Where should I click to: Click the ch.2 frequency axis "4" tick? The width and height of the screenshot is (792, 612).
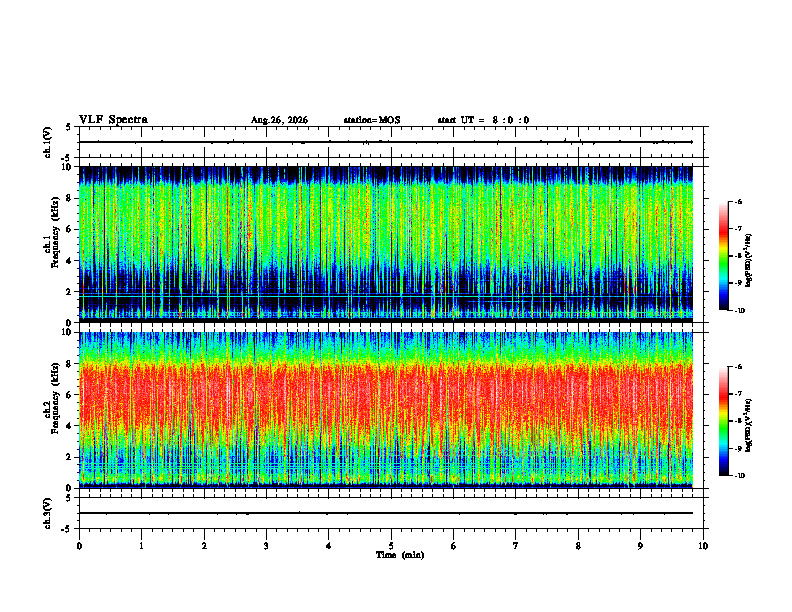pyautogui.click(x=71, y=426)
